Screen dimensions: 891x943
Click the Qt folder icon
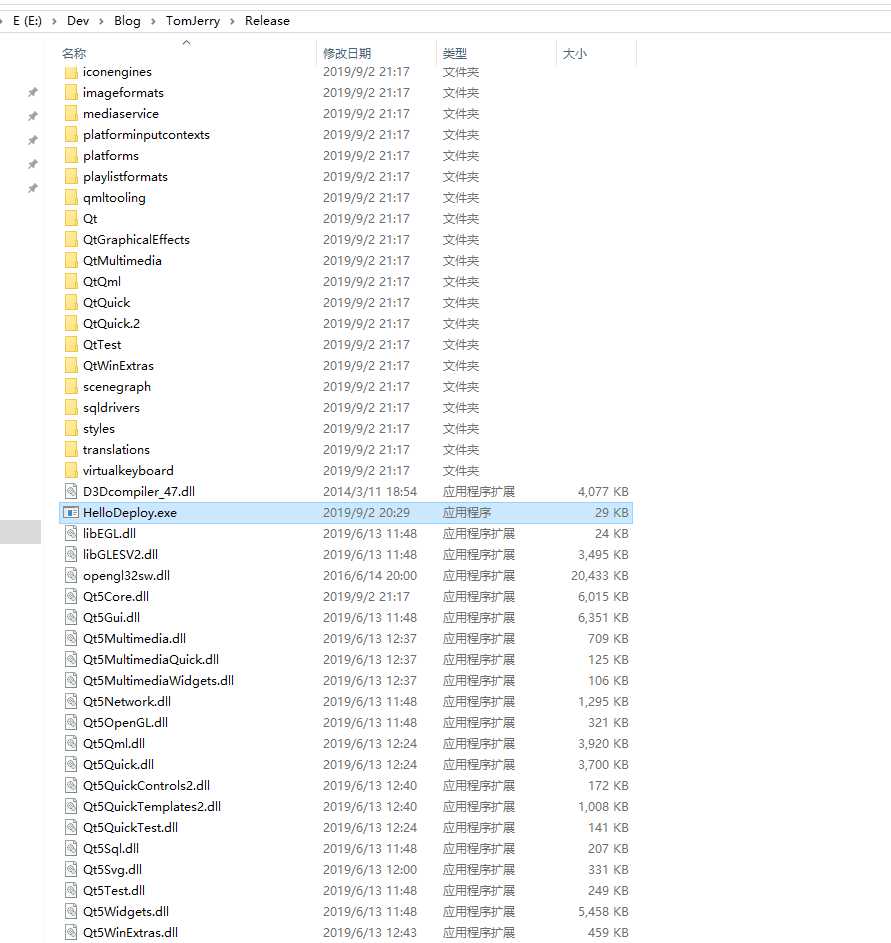pyautogui.click(x=71, y=219)
